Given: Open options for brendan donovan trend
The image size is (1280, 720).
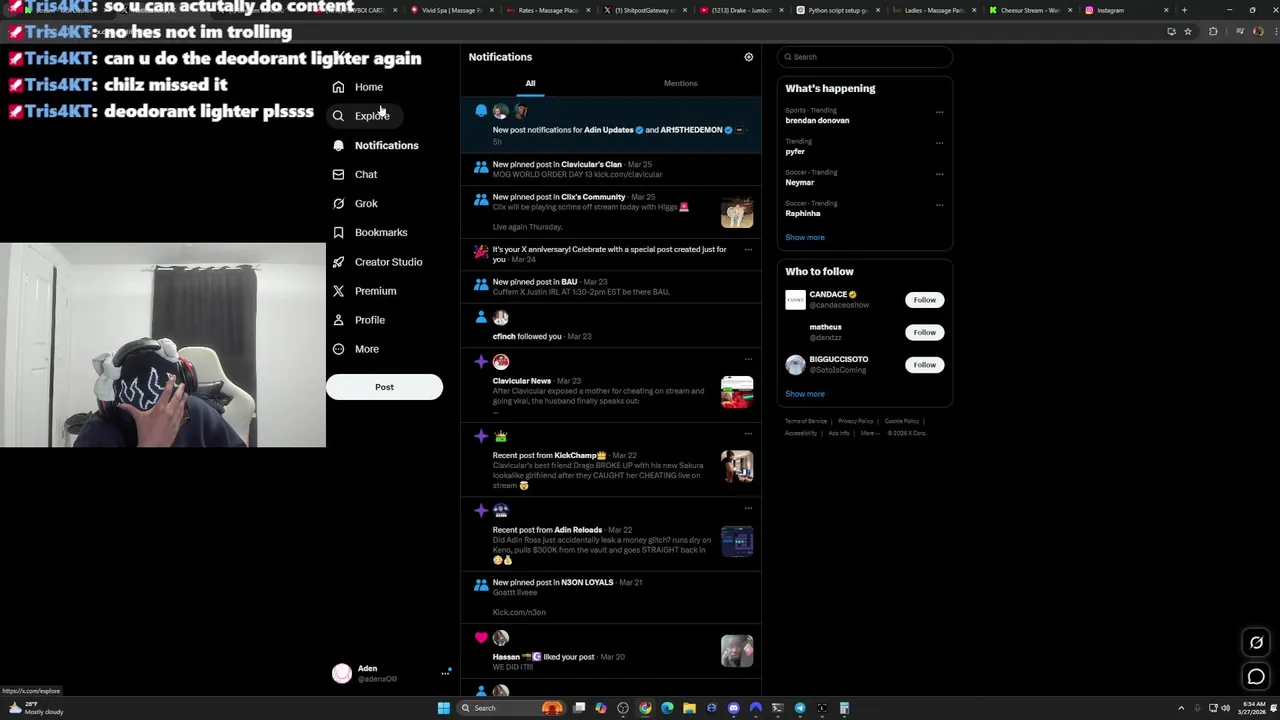Looking at the screenshot, I should 939,112.
